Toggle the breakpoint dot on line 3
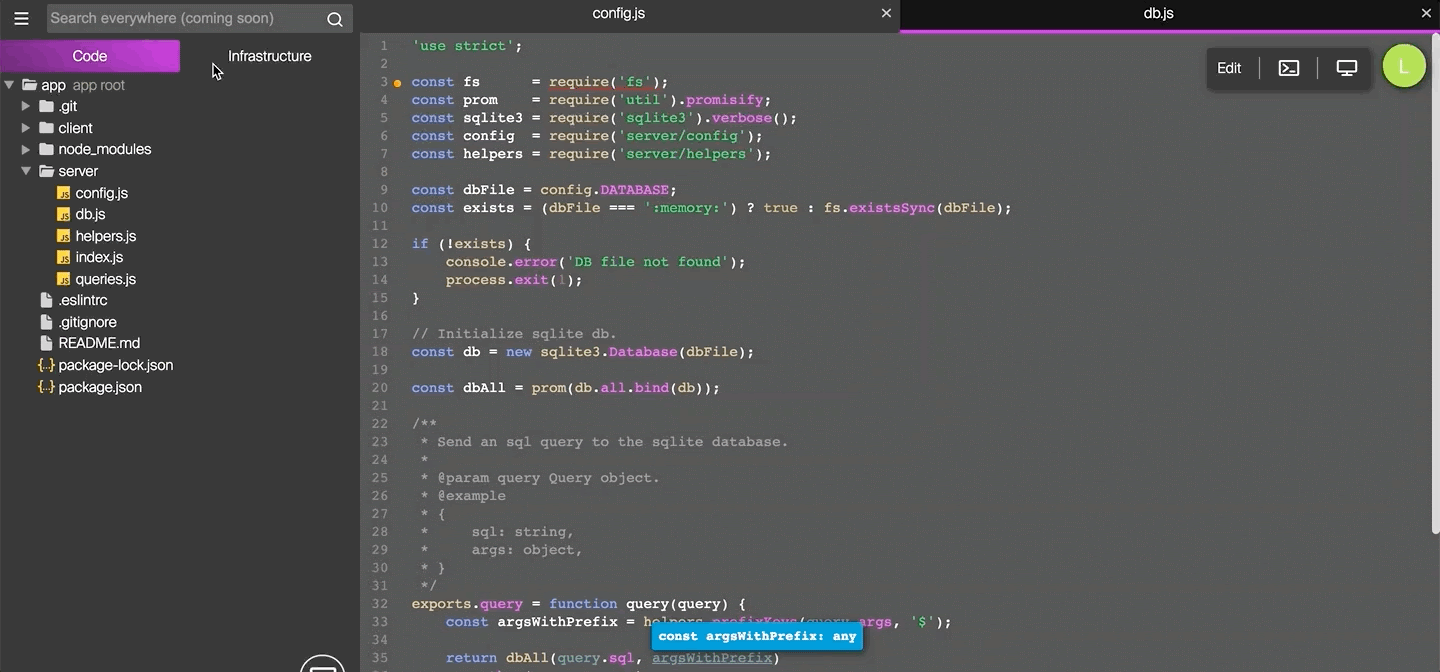Viewport: 1440px width, 672px height. 397,81
